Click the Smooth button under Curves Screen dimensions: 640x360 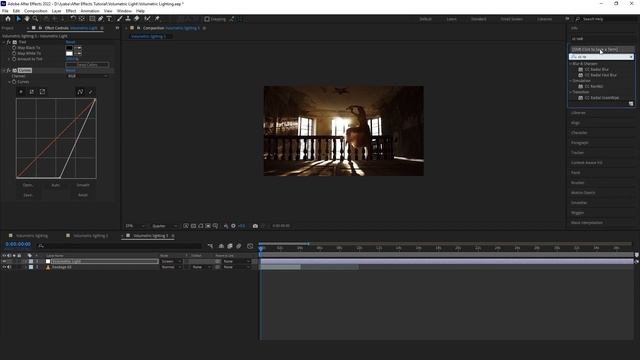tap(83, 185)
